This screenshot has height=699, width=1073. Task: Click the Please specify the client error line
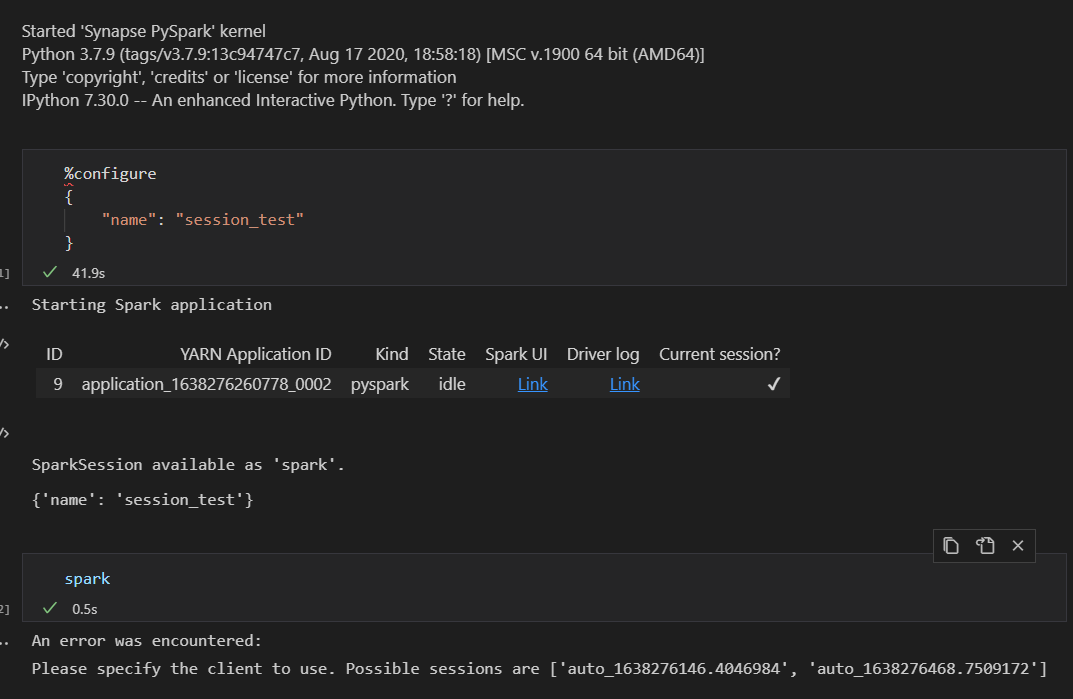tap(539, 669)
